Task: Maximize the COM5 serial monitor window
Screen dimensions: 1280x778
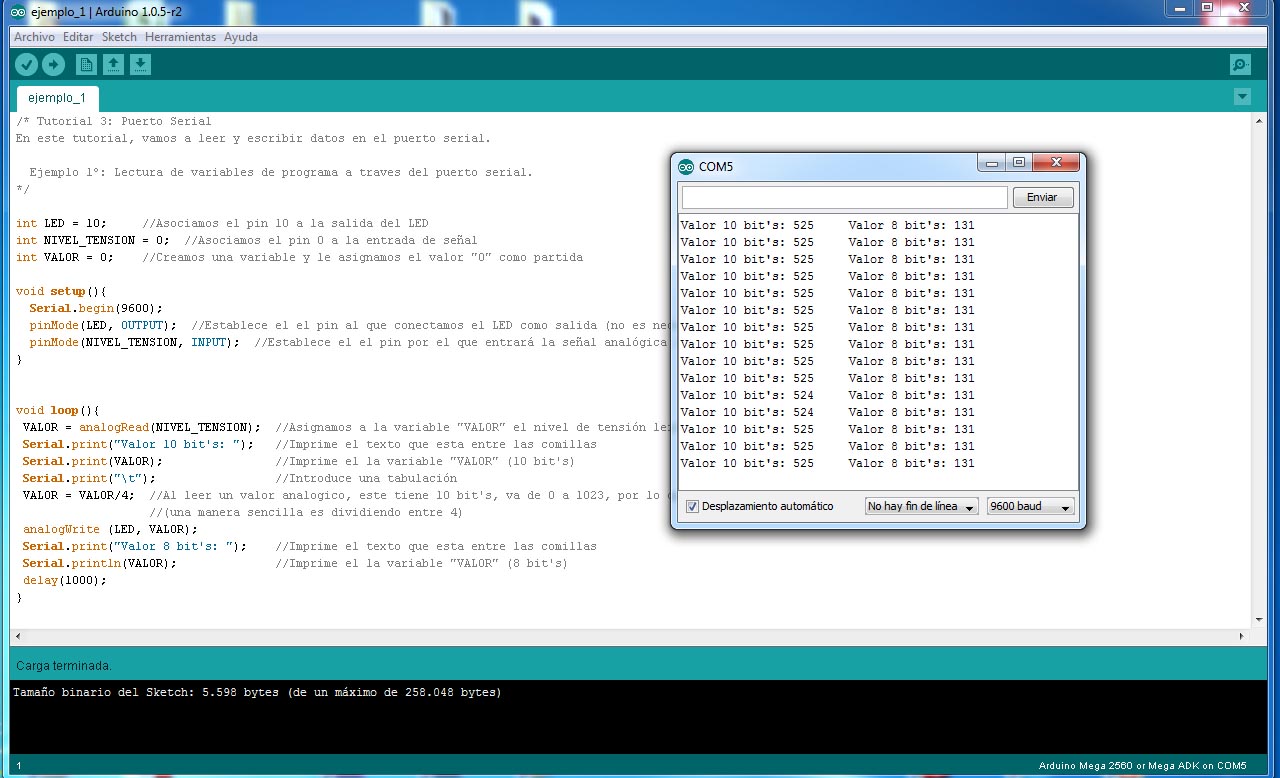Action: (1019, 163)
